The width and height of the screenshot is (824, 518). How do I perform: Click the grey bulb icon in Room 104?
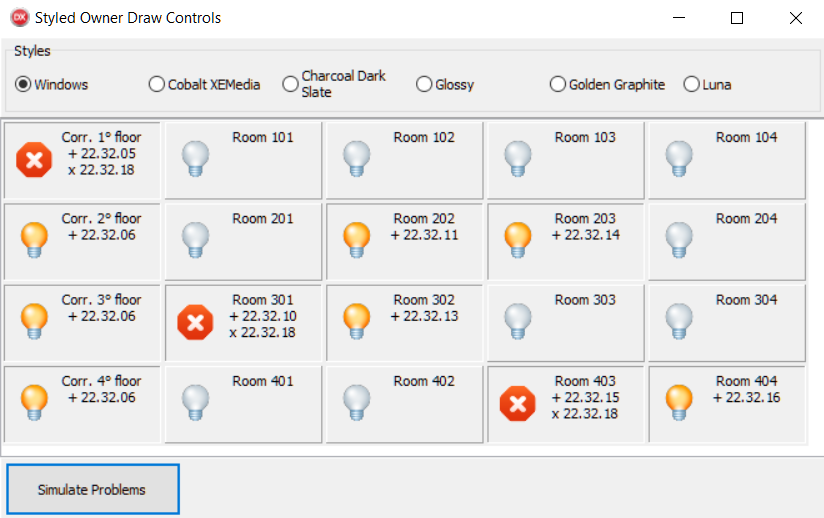pos(679,158)
